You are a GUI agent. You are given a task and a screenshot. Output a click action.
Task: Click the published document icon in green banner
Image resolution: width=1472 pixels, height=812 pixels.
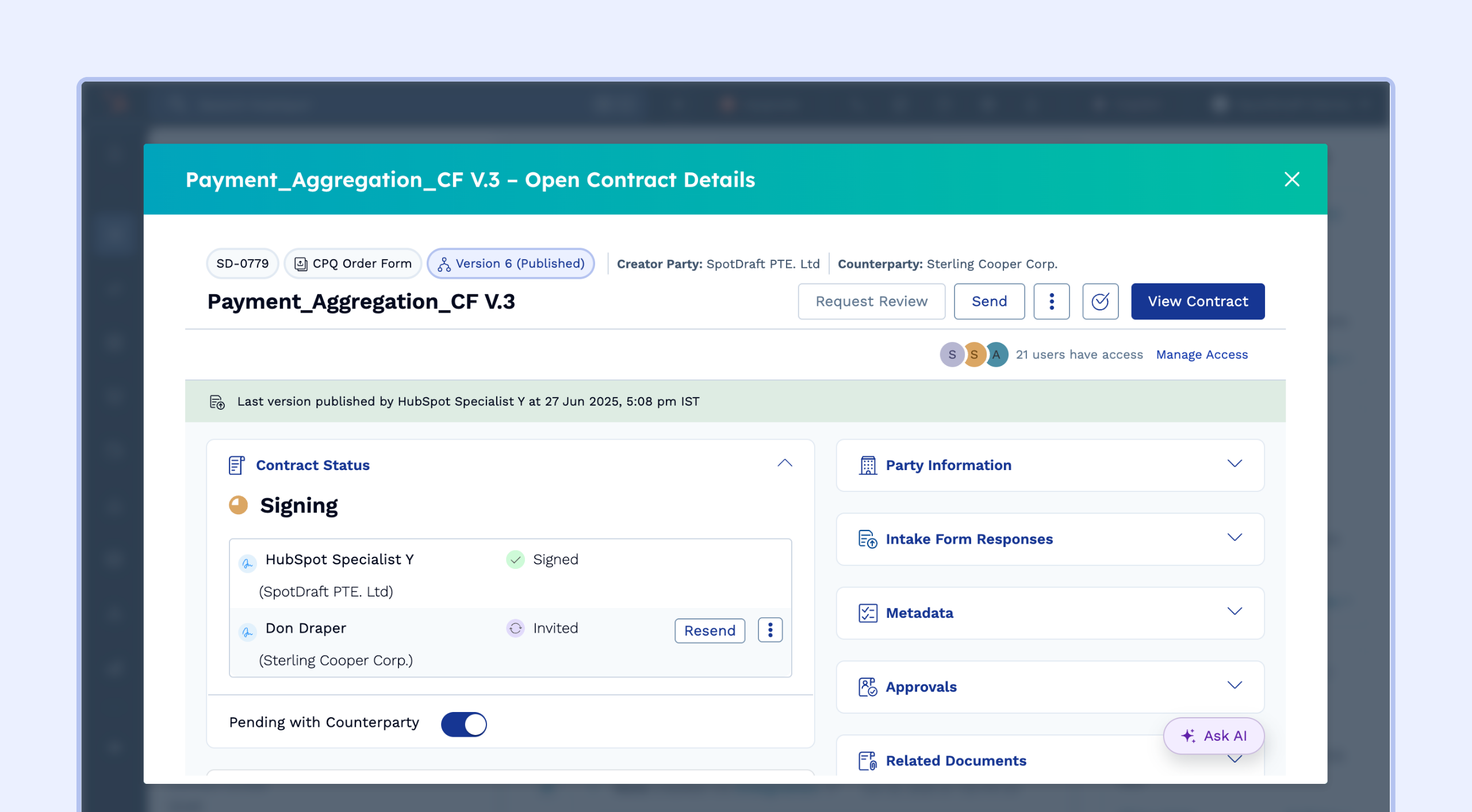point(216,401)
